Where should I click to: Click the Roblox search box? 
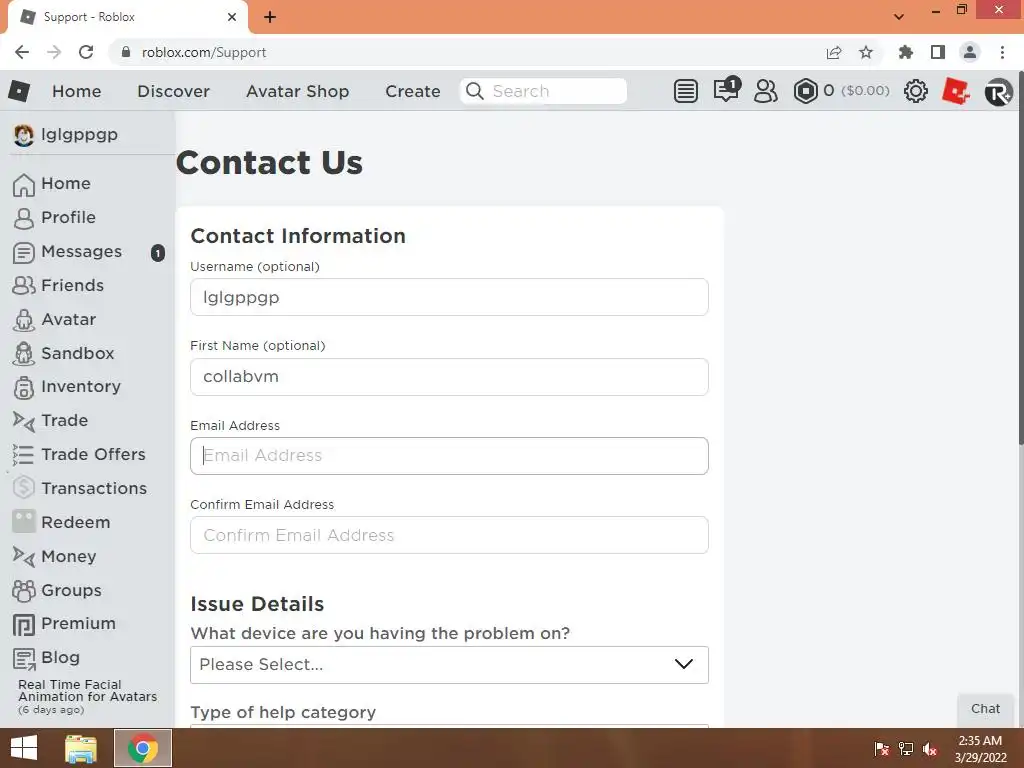(543, 91)
